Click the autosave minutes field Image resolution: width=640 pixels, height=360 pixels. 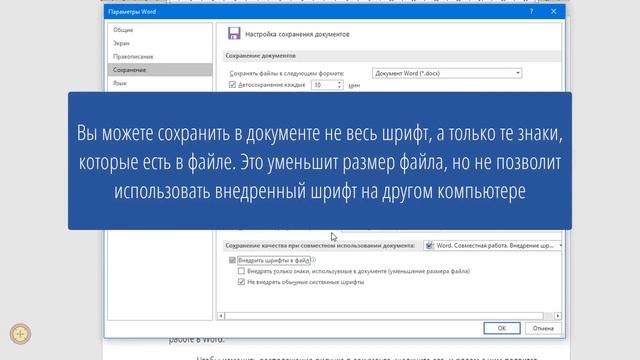coord(324,85)
